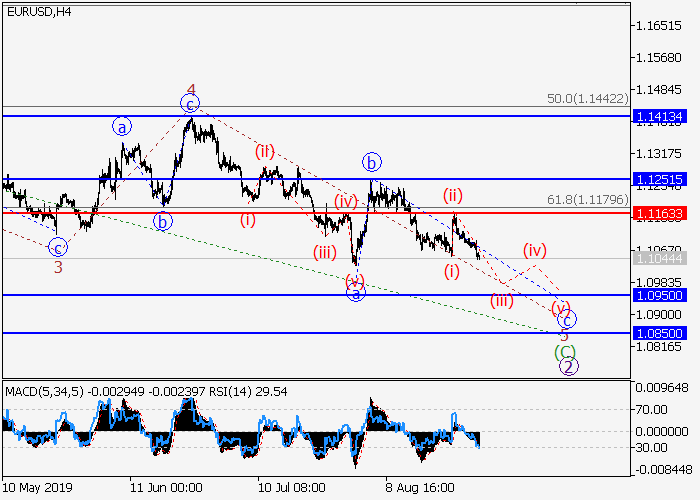Image resolution: width=700 pixels, height=500 pixels.
Task: Click the circled blue b label near 8 Aug
Action: [371, 161]
